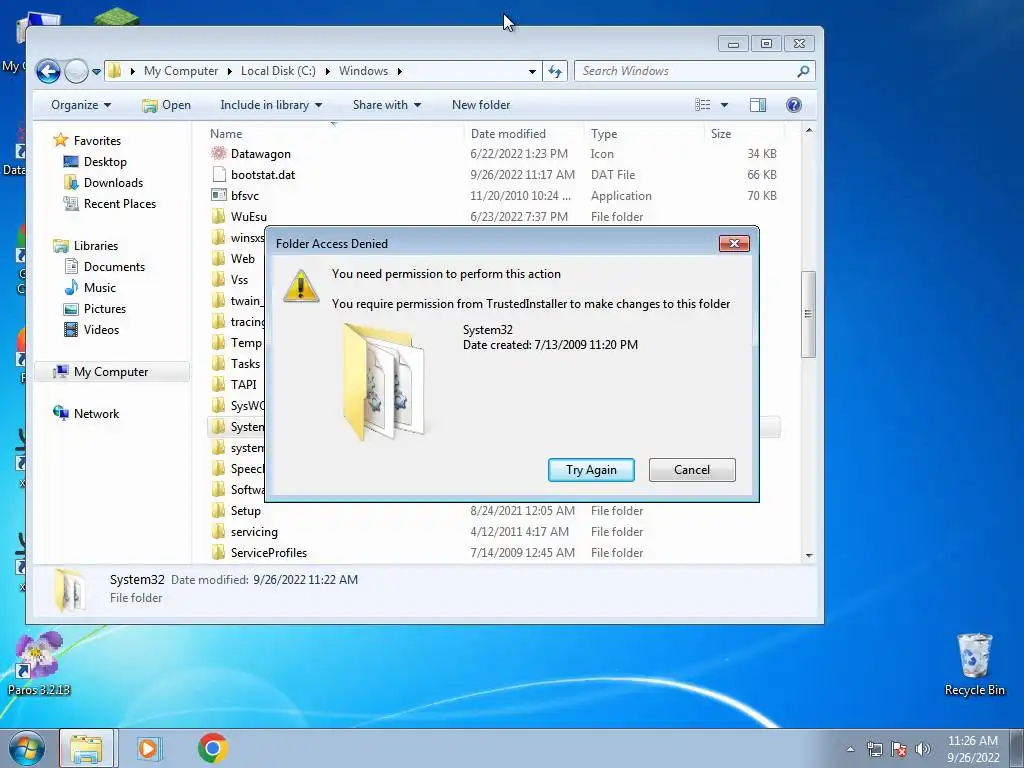Click Windows in the address breadcrumb

click(363, 71)
